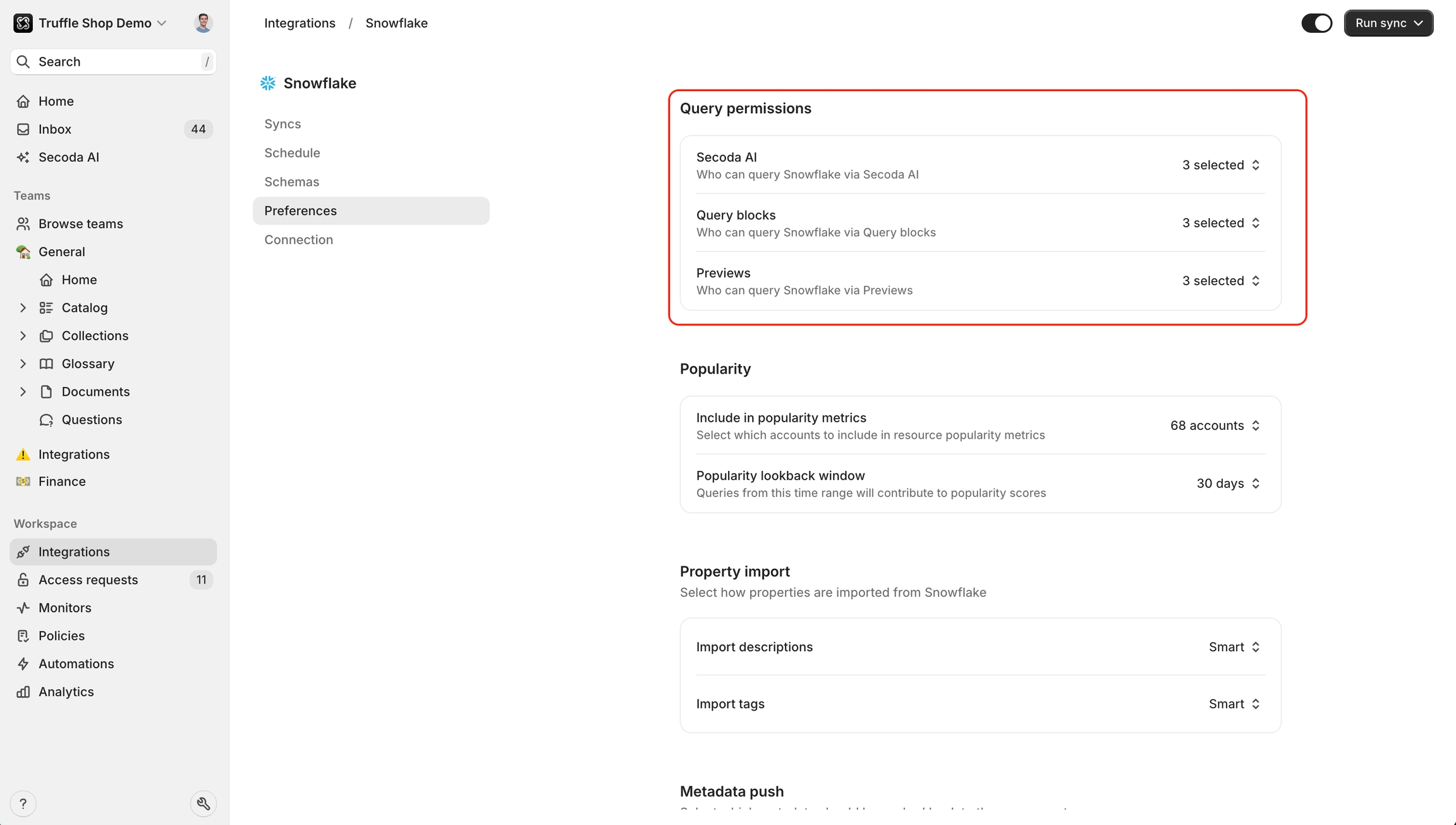The width and height of the screenshot is (1456, 825).
Task: Click the user profile avatar
Action: point(203,23)
